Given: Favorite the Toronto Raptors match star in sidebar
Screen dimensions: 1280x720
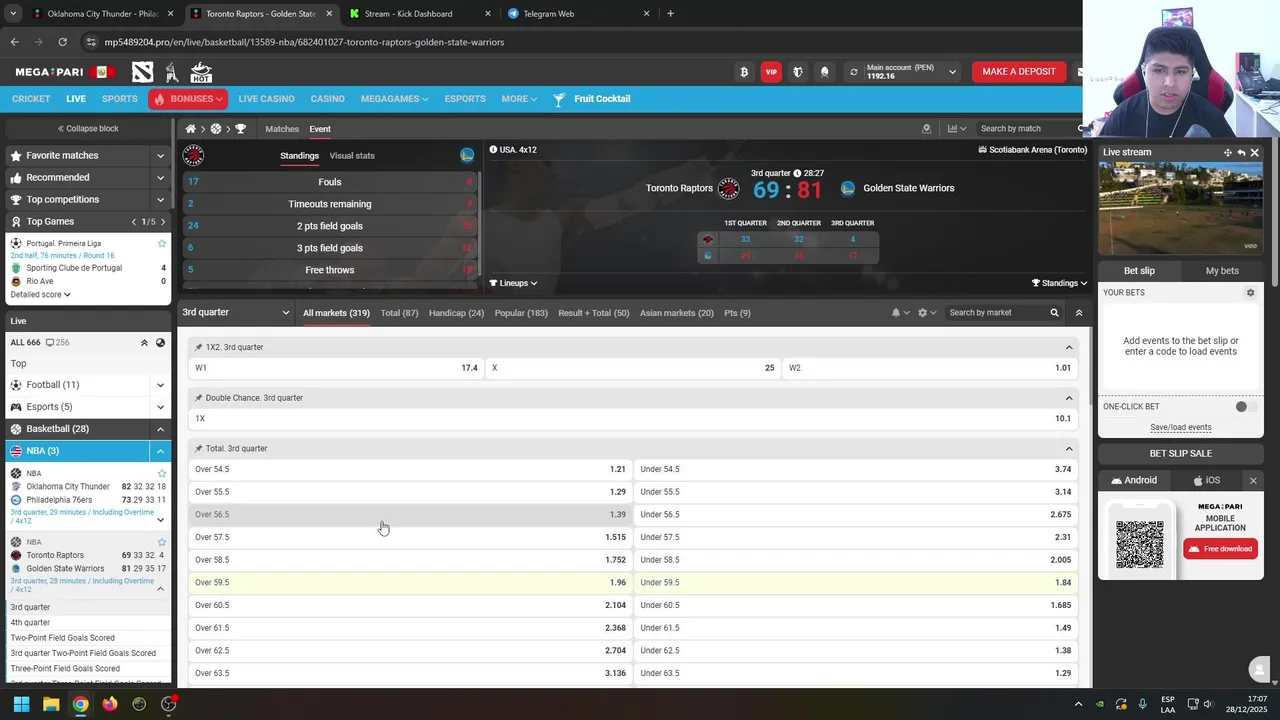Looking at the screenshot, I should pos(162,542).
